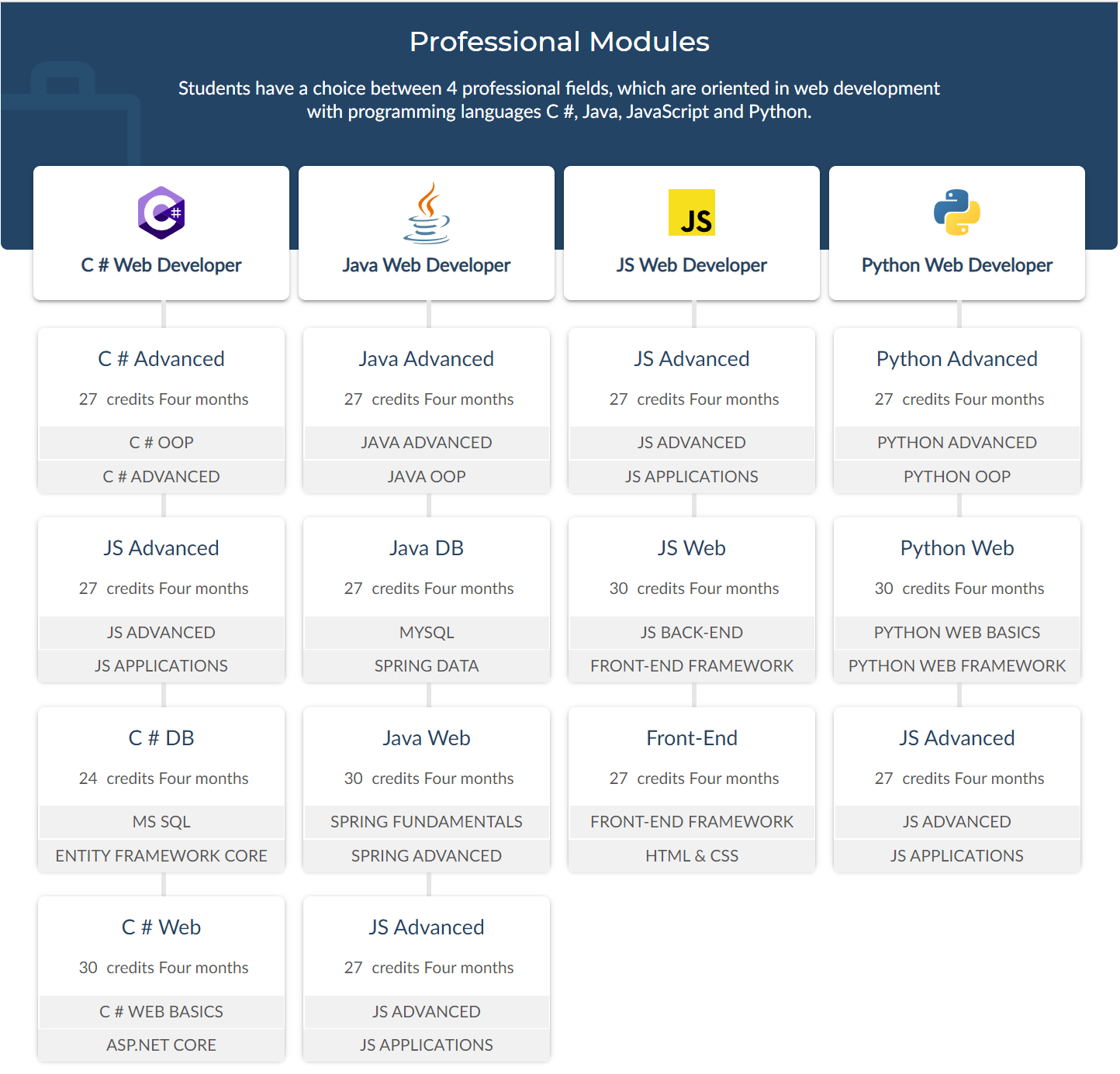Click the Python Web module title
The image size is (1120, 1074).
957,548
